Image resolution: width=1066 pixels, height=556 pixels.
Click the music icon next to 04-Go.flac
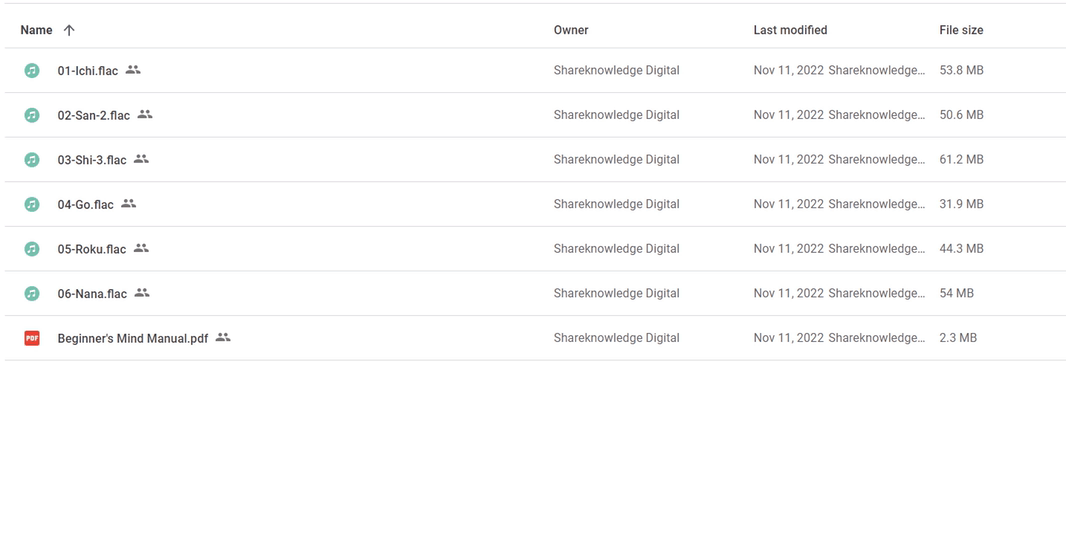[x=32, y=204]
